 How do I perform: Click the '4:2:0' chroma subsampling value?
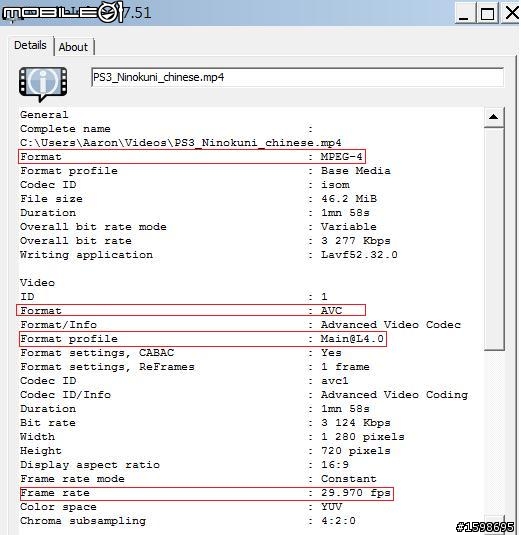(x=338, y=521)
